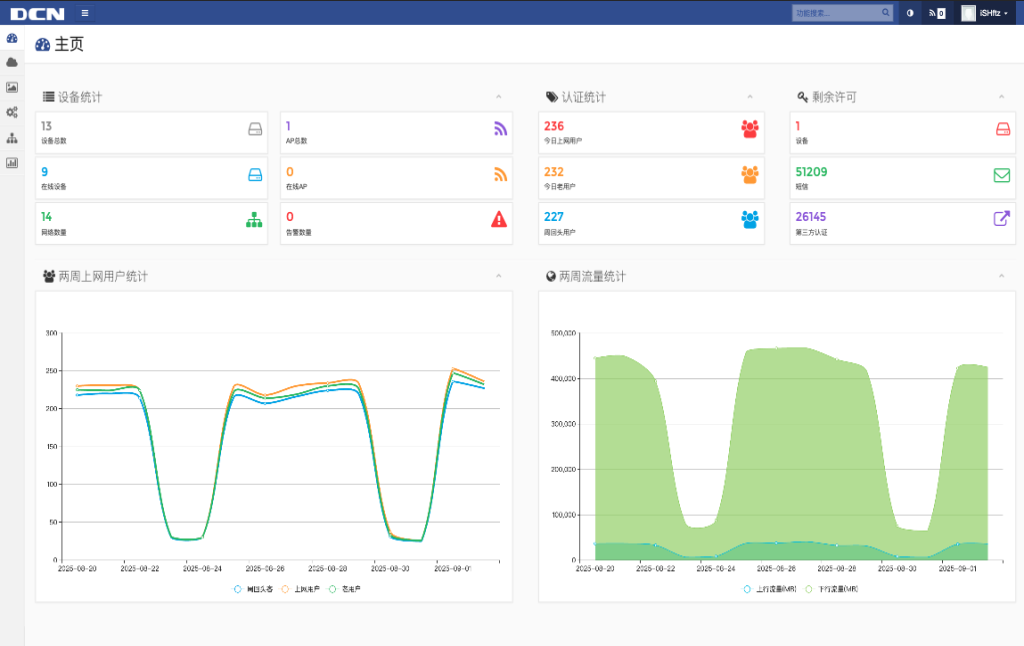This screenshot has height=646, width=1024.
Task: Open the bar chart reports sidebar icon
Action: tap(12, 162)
